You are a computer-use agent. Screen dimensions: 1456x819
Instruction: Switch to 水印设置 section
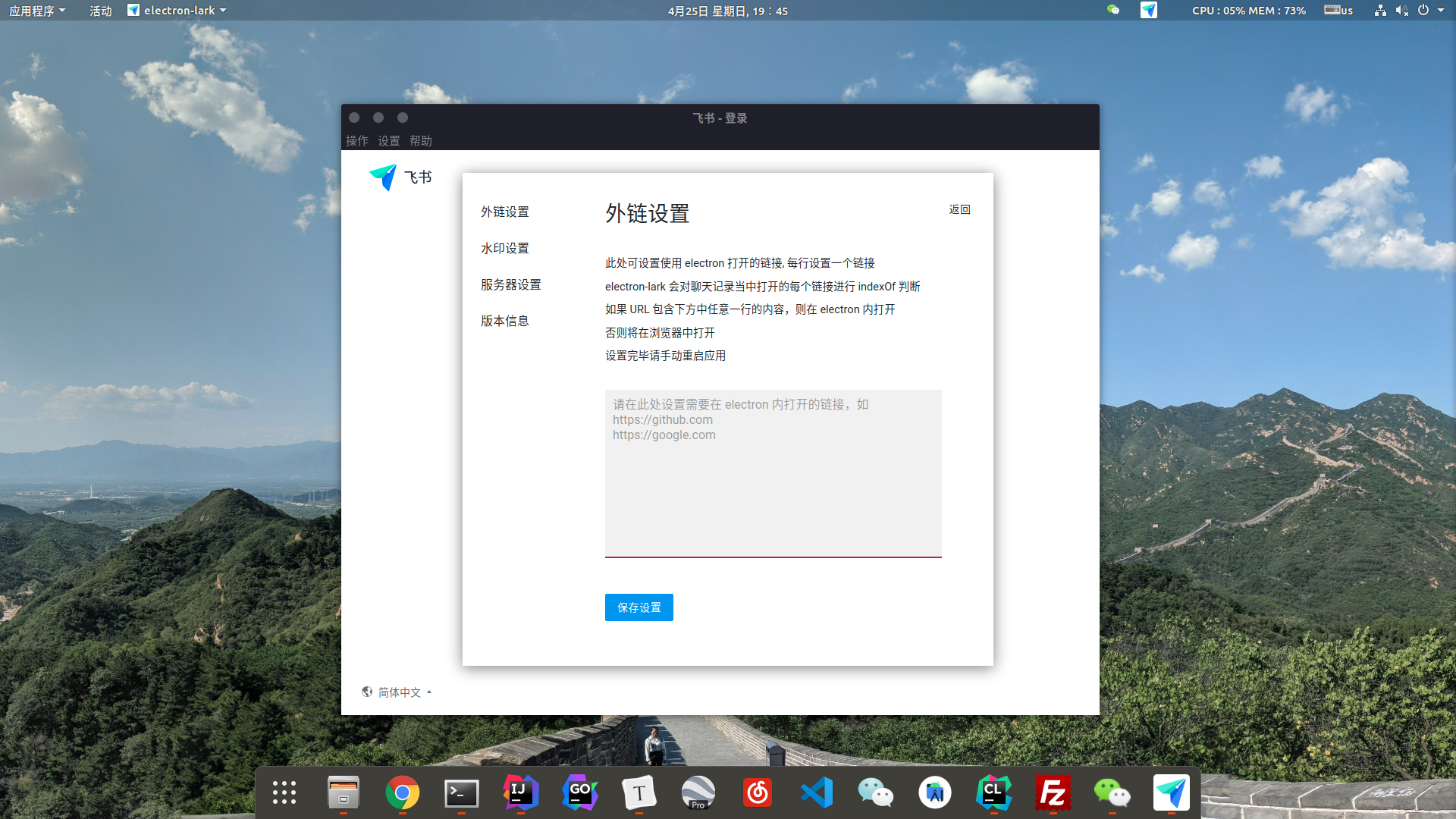[505, 248]
